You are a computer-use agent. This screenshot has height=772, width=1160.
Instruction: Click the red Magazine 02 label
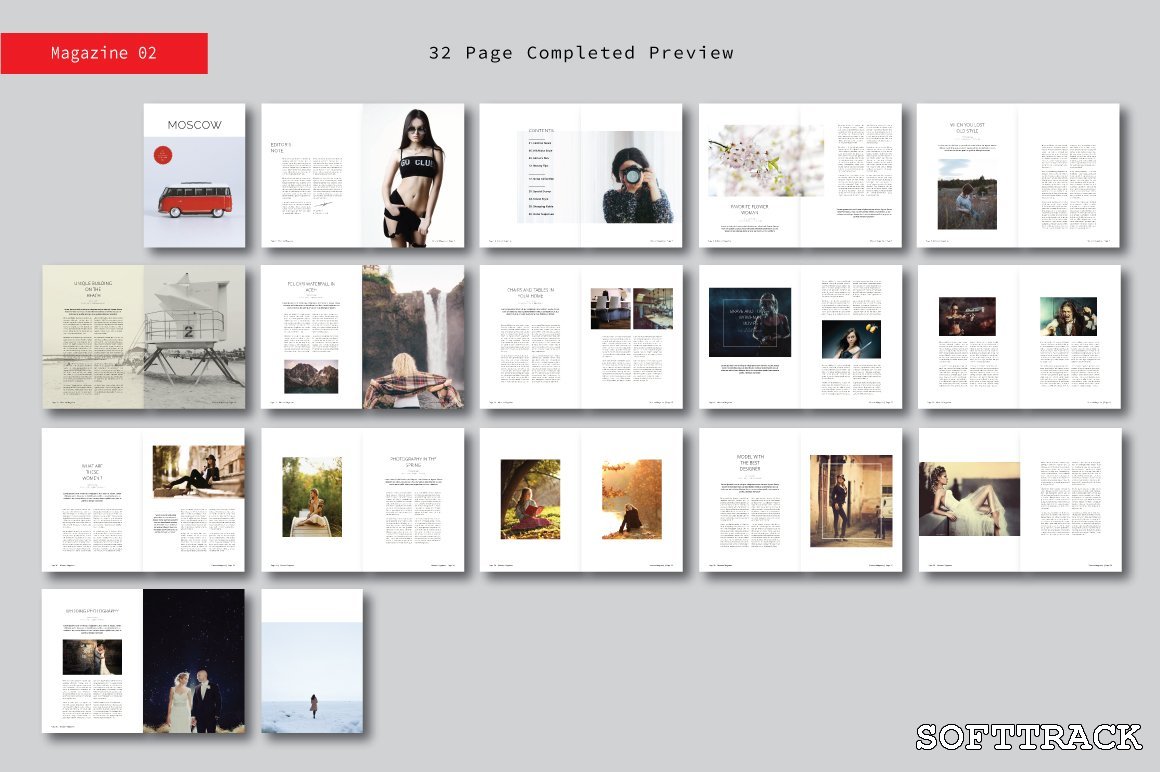[104, 53]
